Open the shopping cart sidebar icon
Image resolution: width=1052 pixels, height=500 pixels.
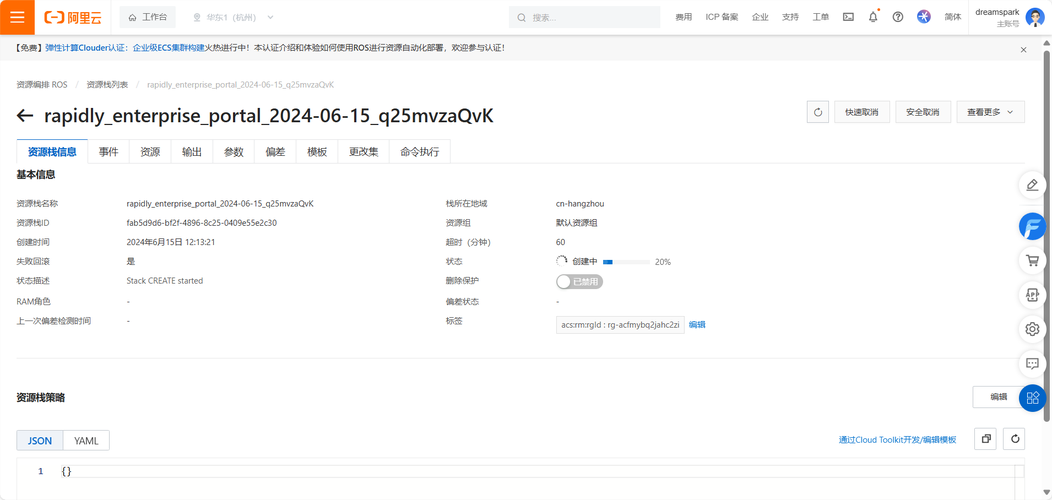click(x=1033, y=260)
